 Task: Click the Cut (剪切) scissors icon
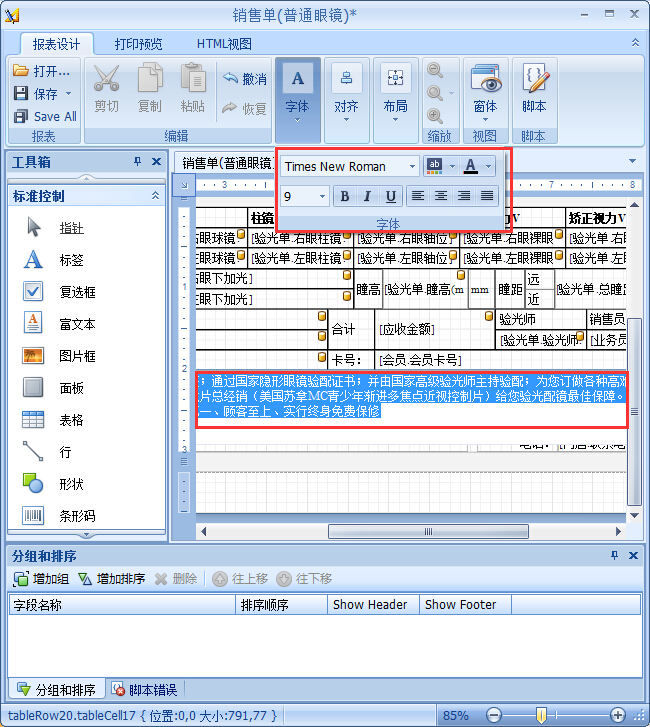coord(106,80)
